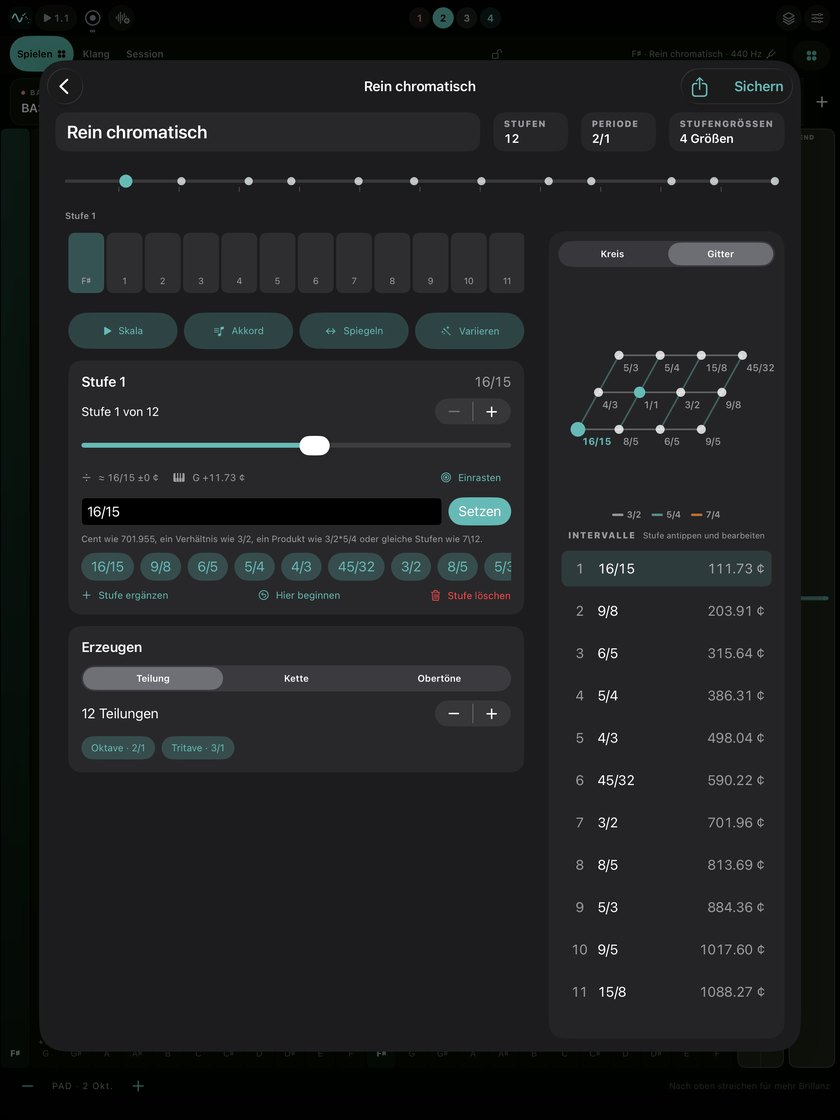
Task: Select interval row 11 15/8
Action: click(x=666, y=992)
